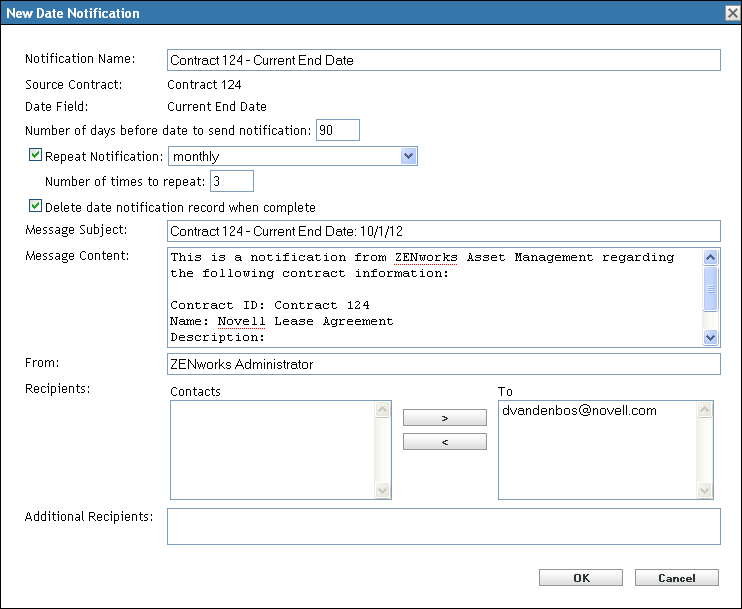Click the Notification Name text field

pyautogui.click(x=444, y=60)
